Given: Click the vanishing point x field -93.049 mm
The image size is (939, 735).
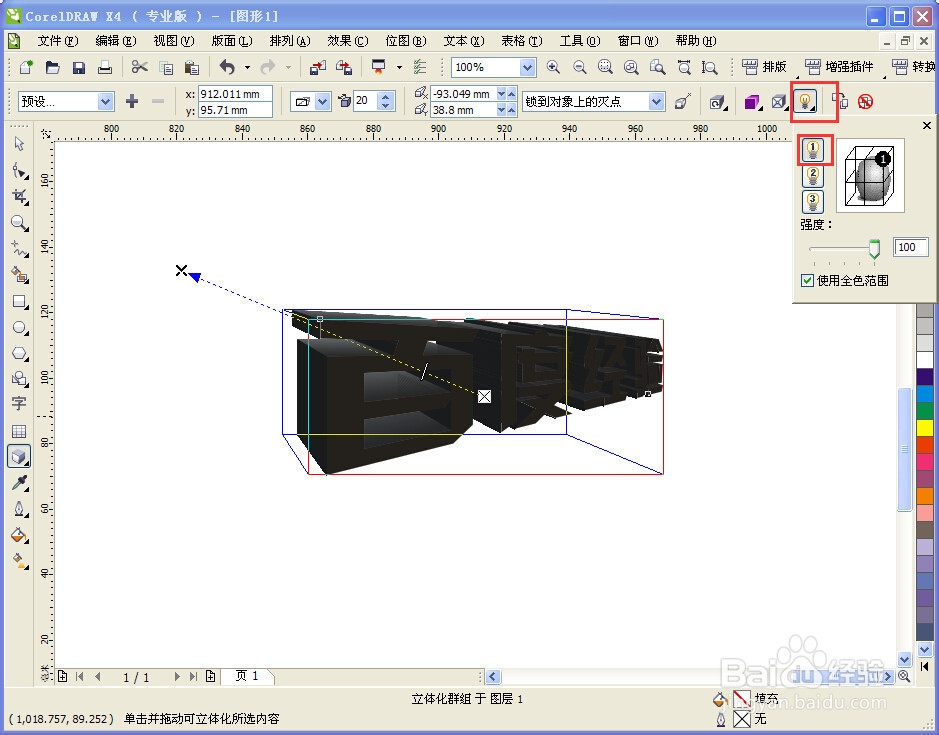Looking at the screenshot, I should pos(463,94).
